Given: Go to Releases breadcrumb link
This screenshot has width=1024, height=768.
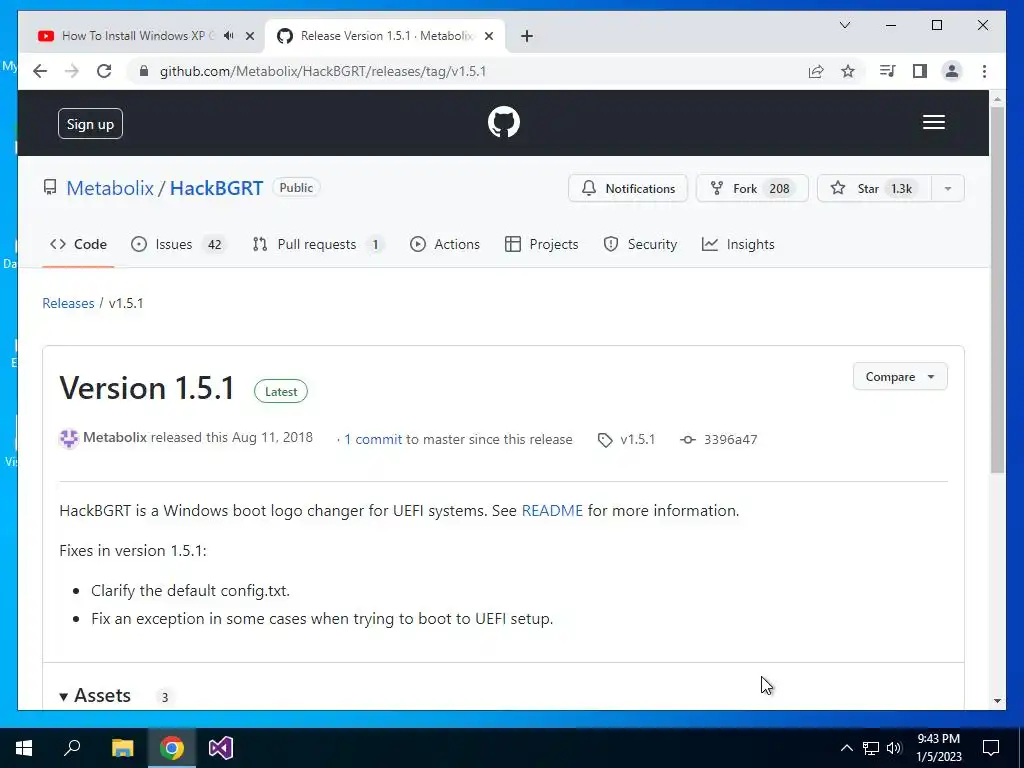Looking at the screenshot, I should point(68,303).
